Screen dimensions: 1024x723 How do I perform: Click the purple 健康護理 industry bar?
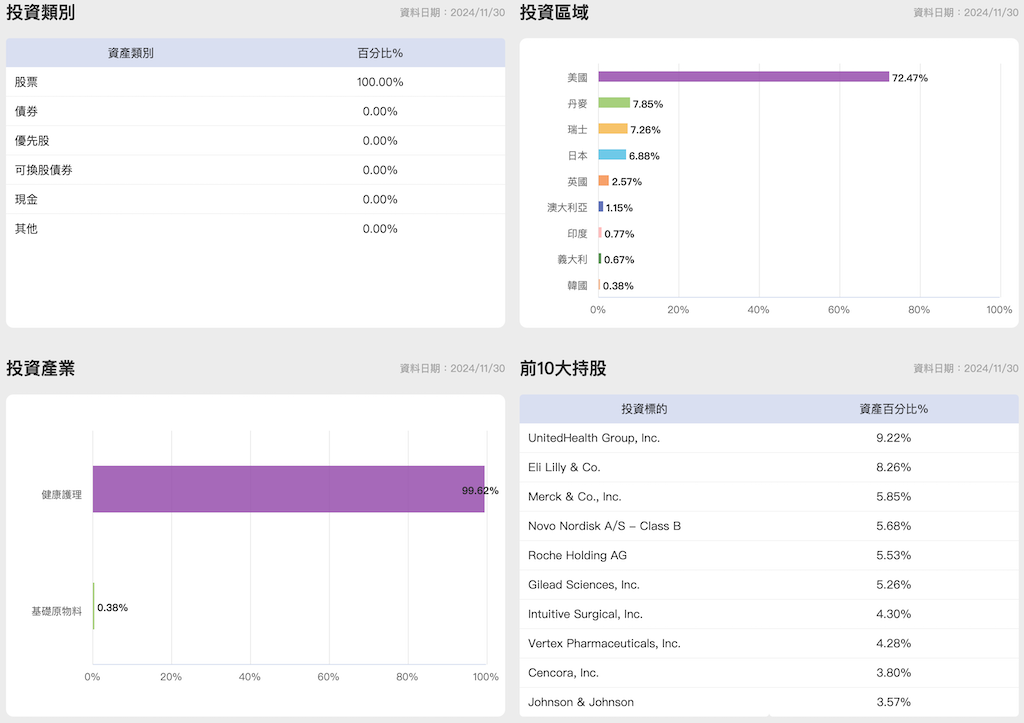(288, 489)
